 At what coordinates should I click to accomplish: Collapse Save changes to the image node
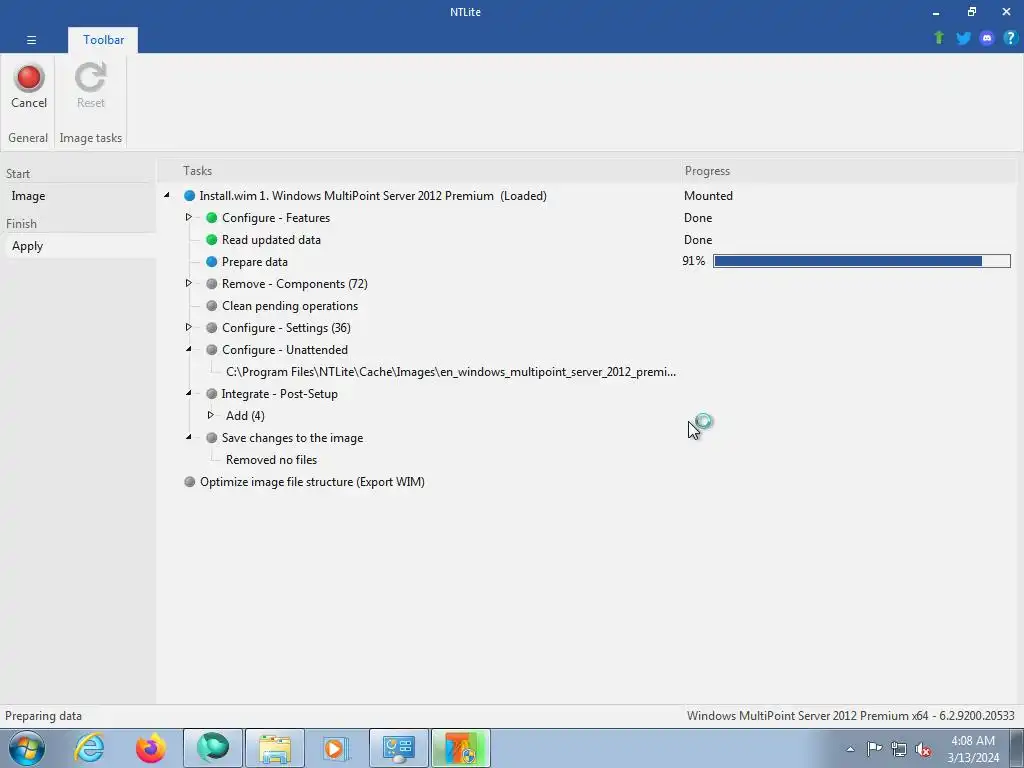(188, 438)
